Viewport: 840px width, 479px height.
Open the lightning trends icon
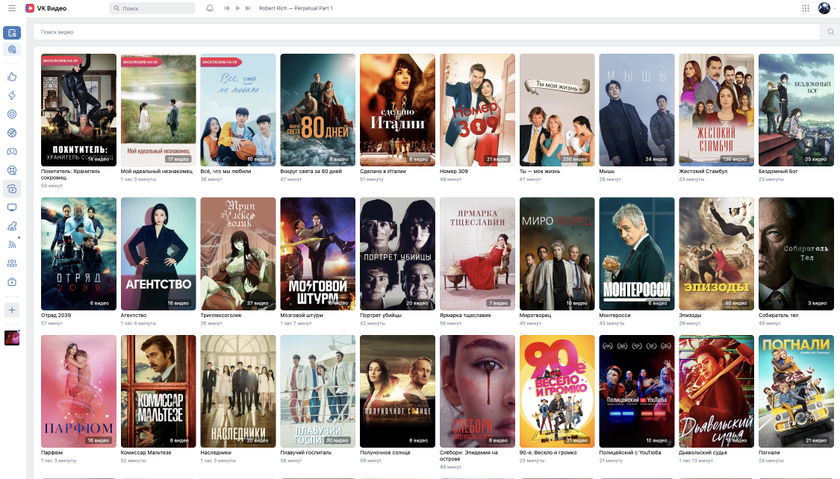12,95
